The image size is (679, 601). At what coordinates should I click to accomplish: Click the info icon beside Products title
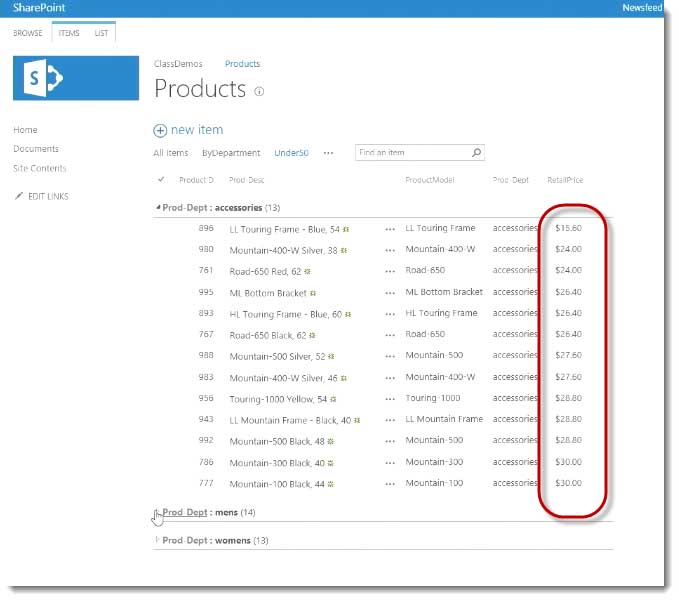pos(259,91)
